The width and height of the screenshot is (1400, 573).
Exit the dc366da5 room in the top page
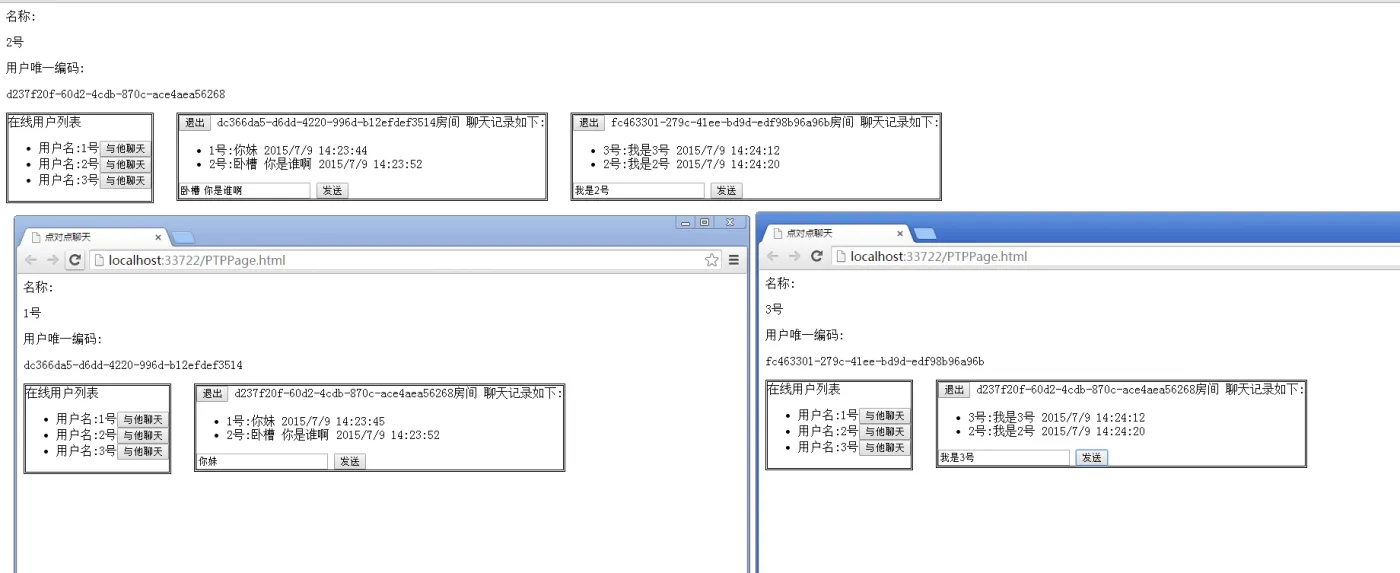(194, 123)
